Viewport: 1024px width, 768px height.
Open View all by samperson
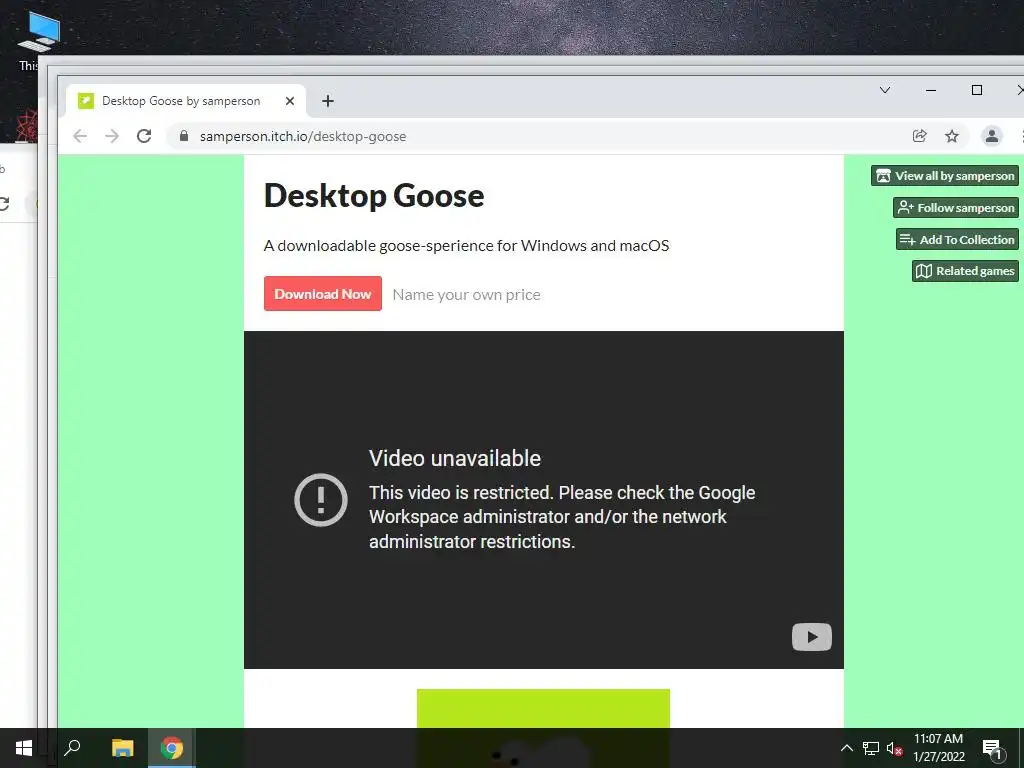[x=945, y=176]
